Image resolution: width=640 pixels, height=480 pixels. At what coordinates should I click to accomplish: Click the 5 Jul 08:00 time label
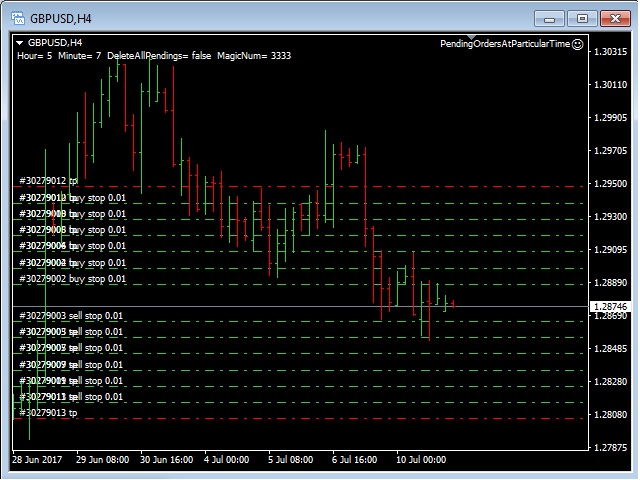290,461
